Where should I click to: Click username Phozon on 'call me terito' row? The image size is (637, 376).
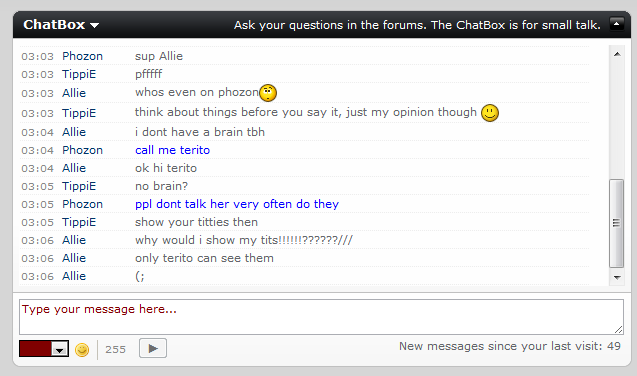point(82,150)
